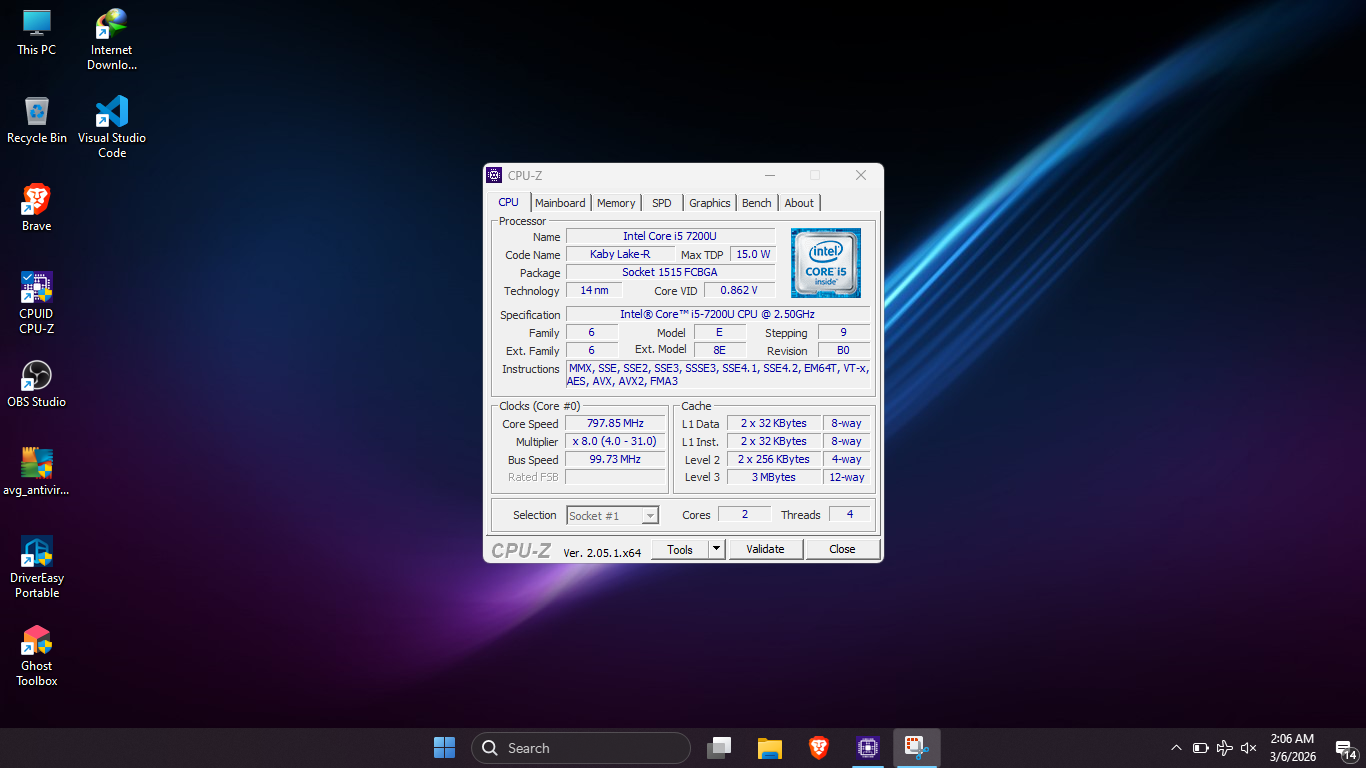Image resolution: width=1366 pixels, height=768 pixels.
Task: Switch to the Mainboard tab
Action: point(560,203)
